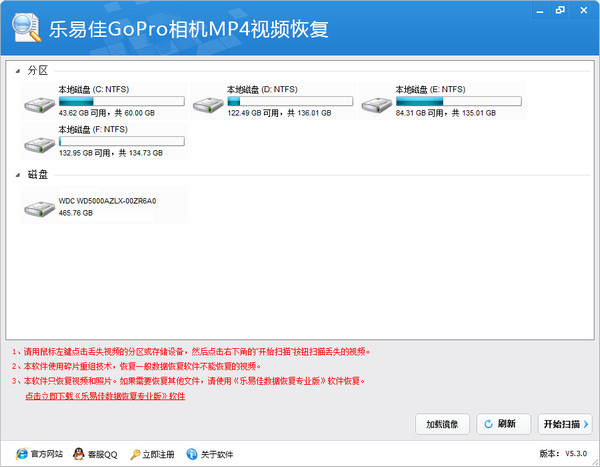Click the app logo magnifier icon

26,28
